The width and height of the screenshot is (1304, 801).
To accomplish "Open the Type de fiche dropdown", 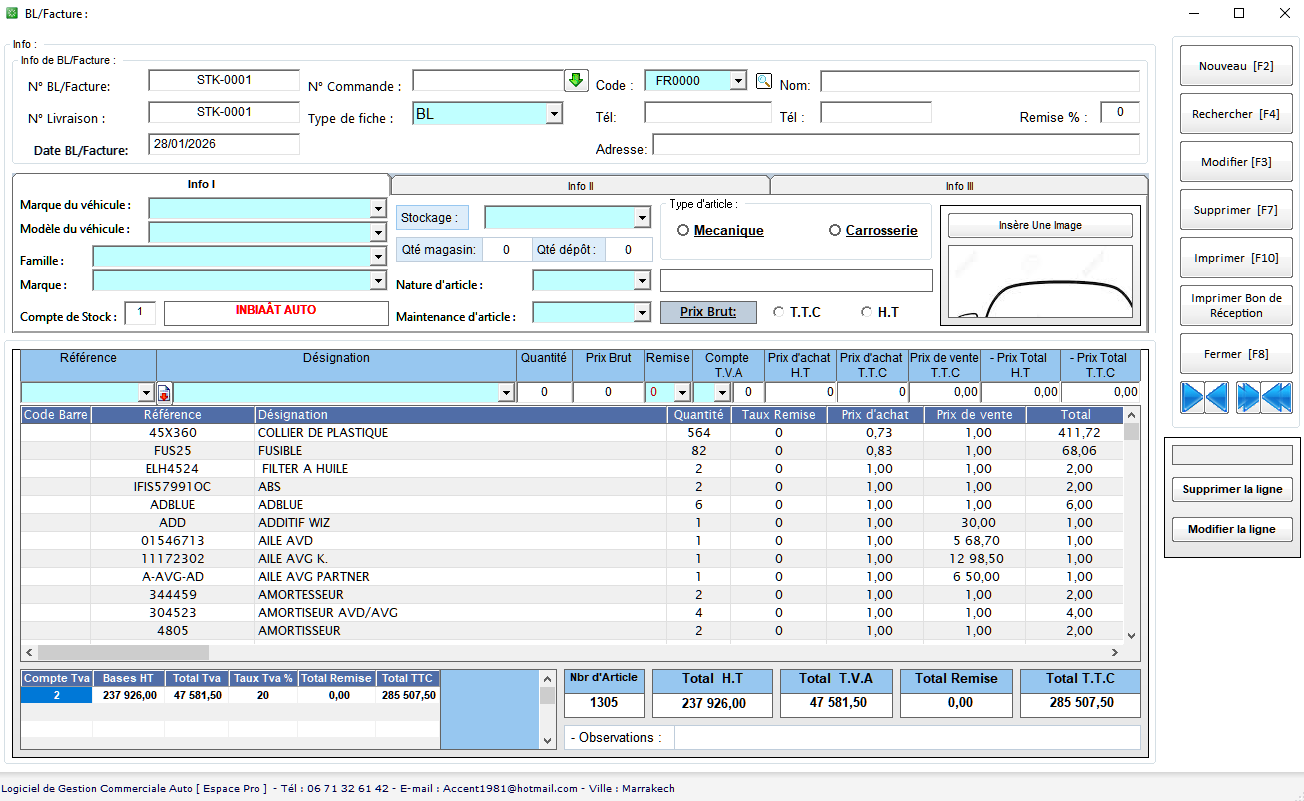I will pyautogui.click(x=554, y=114).
